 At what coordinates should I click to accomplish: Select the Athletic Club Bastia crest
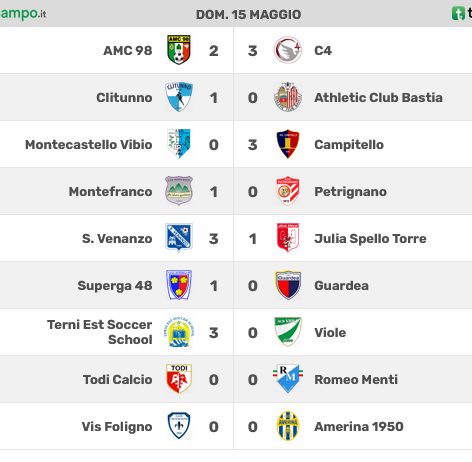288,97
